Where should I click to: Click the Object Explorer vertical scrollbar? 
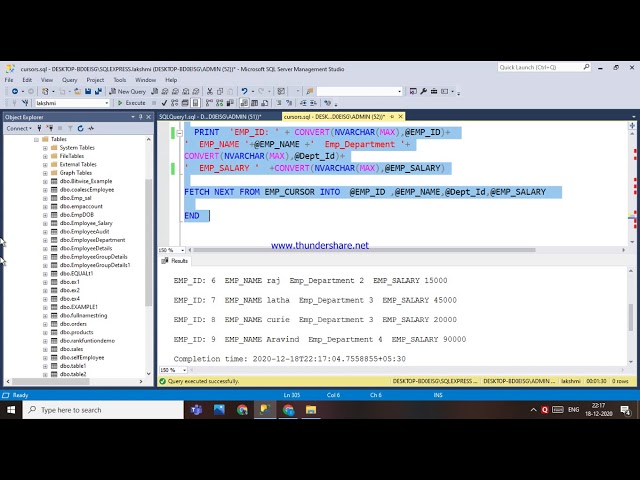[x=149, y=242]
